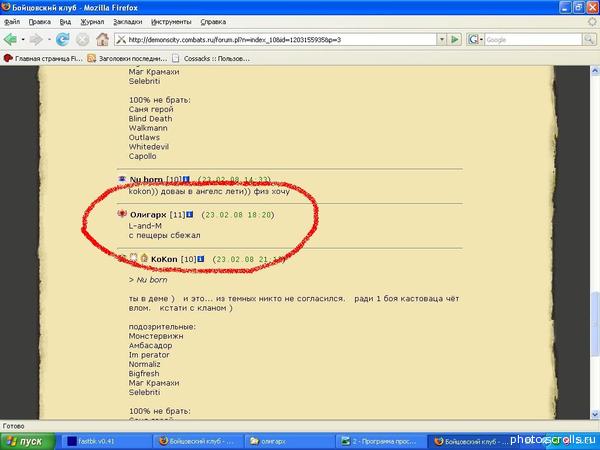Go back with the green Back arrow
This screenshot has height=450, width=600.
click(x=11, y=39)
